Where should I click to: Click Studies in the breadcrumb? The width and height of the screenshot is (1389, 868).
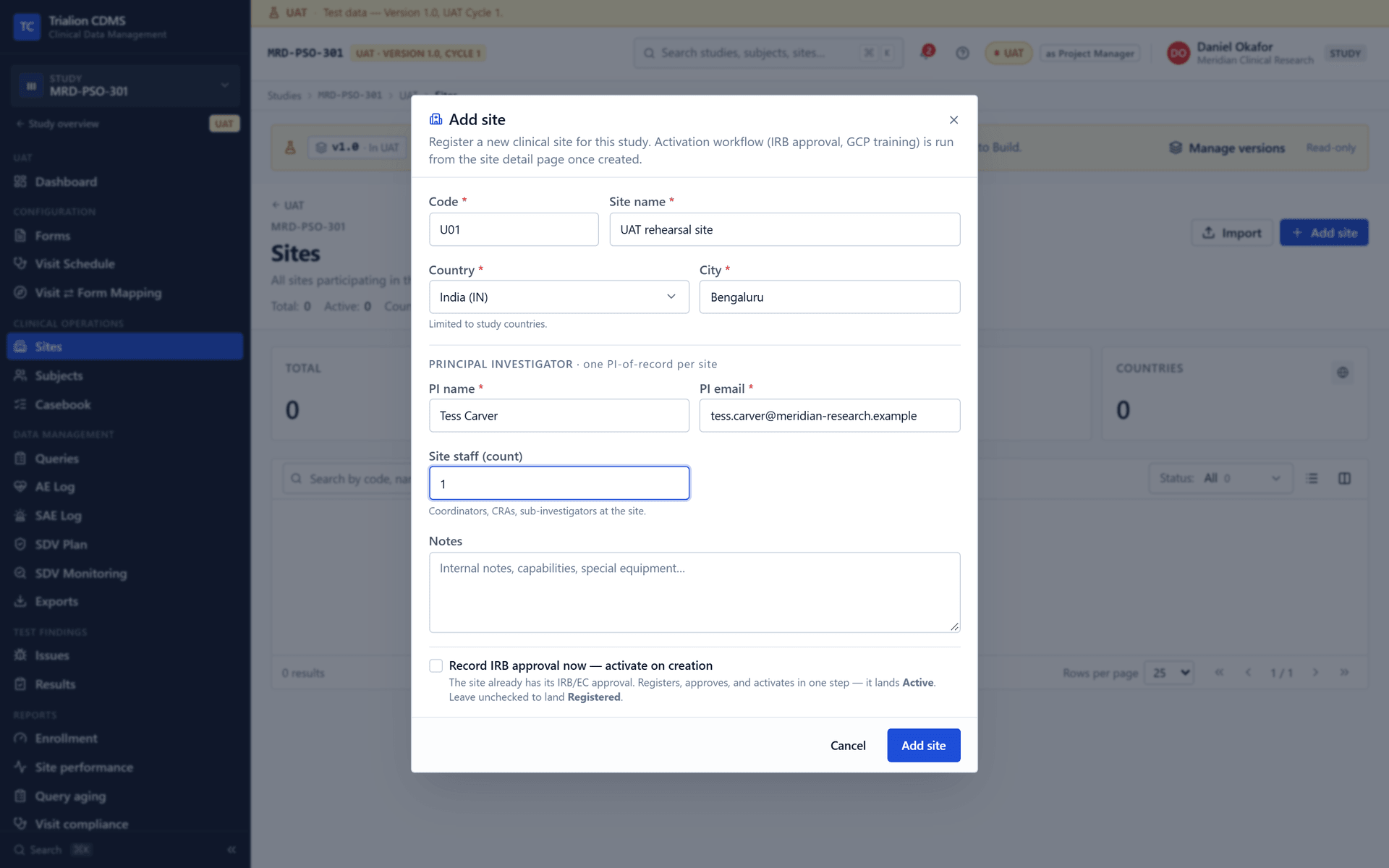(x=284, y=95)
